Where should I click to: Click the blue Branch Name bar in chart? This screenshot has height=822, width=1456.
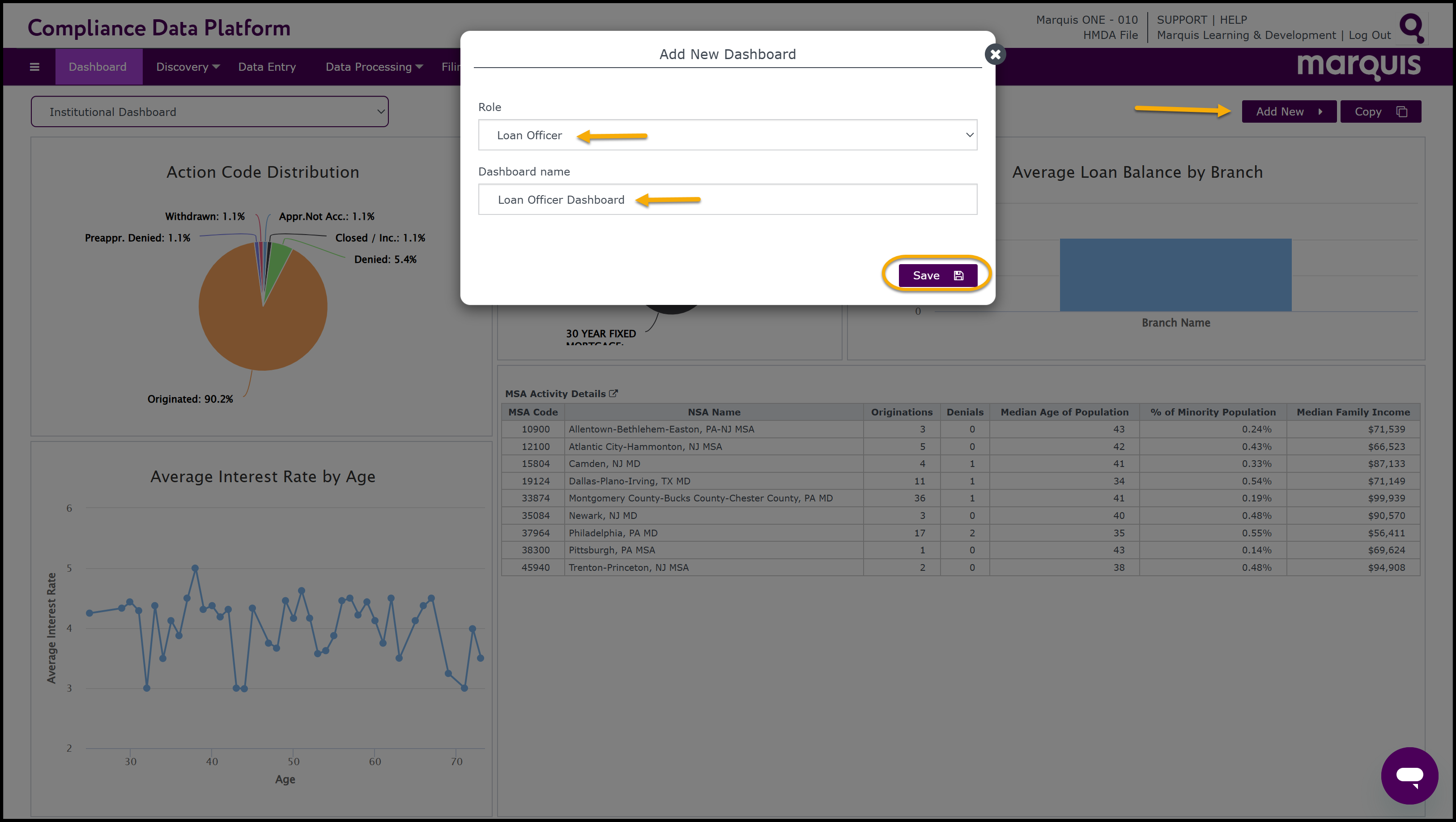click(x=1175, y=275)
